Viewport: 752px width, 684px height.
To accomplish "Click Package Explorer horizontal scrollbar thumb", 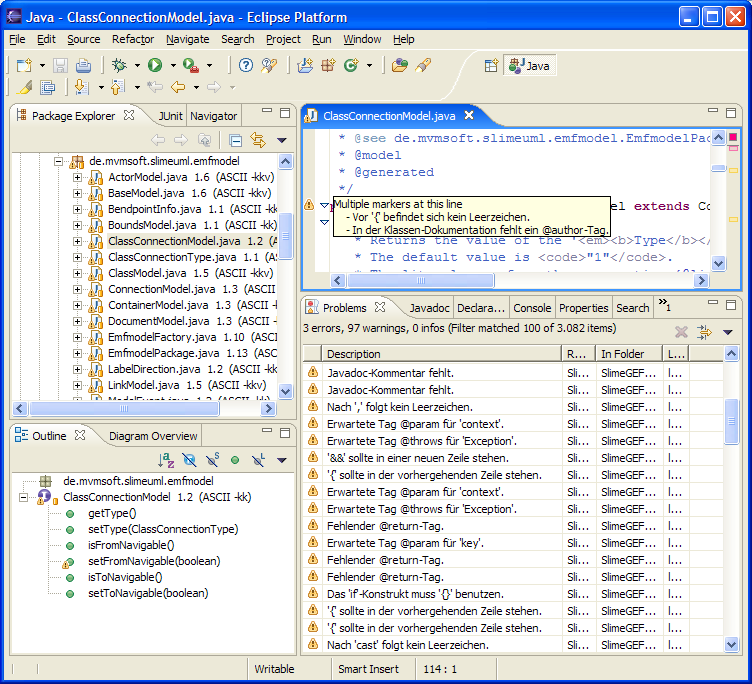I will pyautogui.click(x=124, y=409).
